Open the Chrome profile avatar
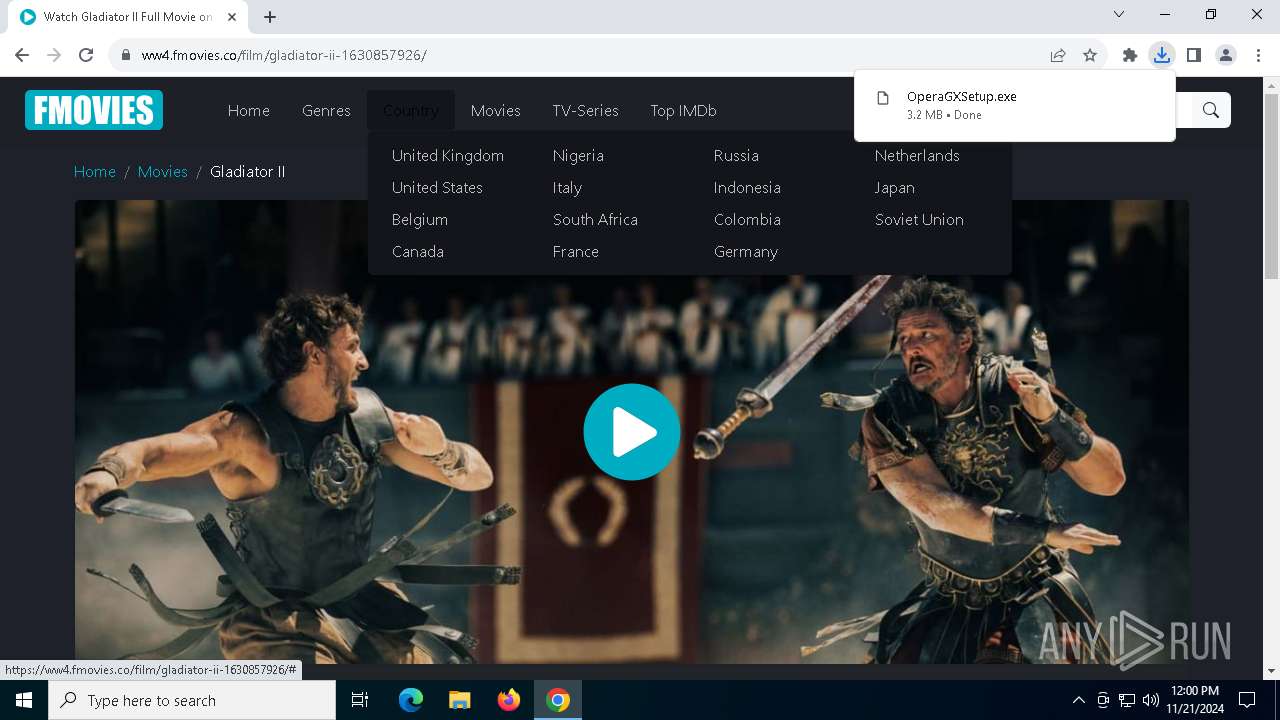Viewport: 1280px width, 720px height. pyautogui.click(x=1226, y=55)
